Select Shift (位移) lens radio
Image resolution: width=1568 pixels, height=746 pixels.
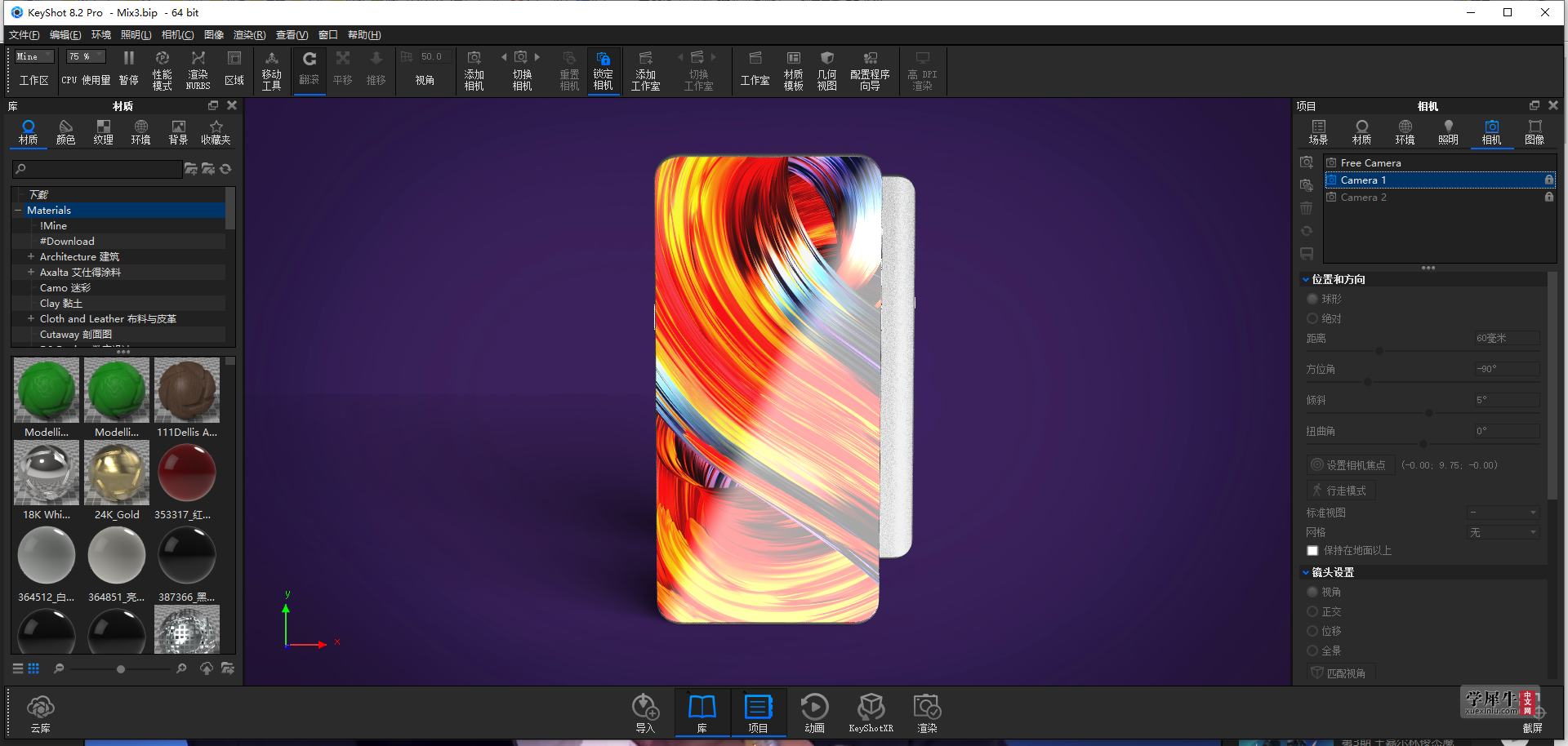coord(1312,631)
